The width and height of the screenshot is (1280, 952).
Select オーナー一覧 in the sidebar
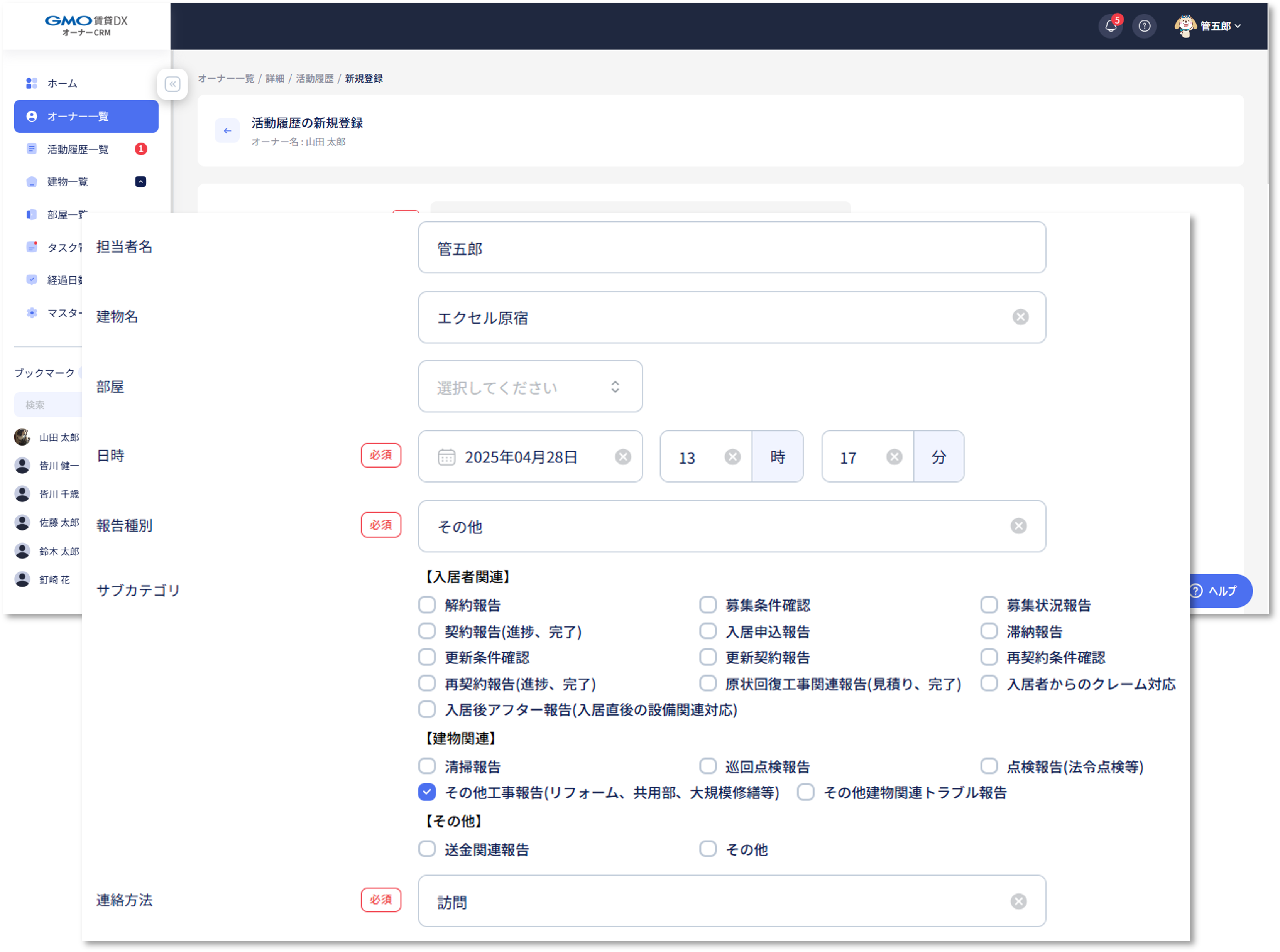86,116
